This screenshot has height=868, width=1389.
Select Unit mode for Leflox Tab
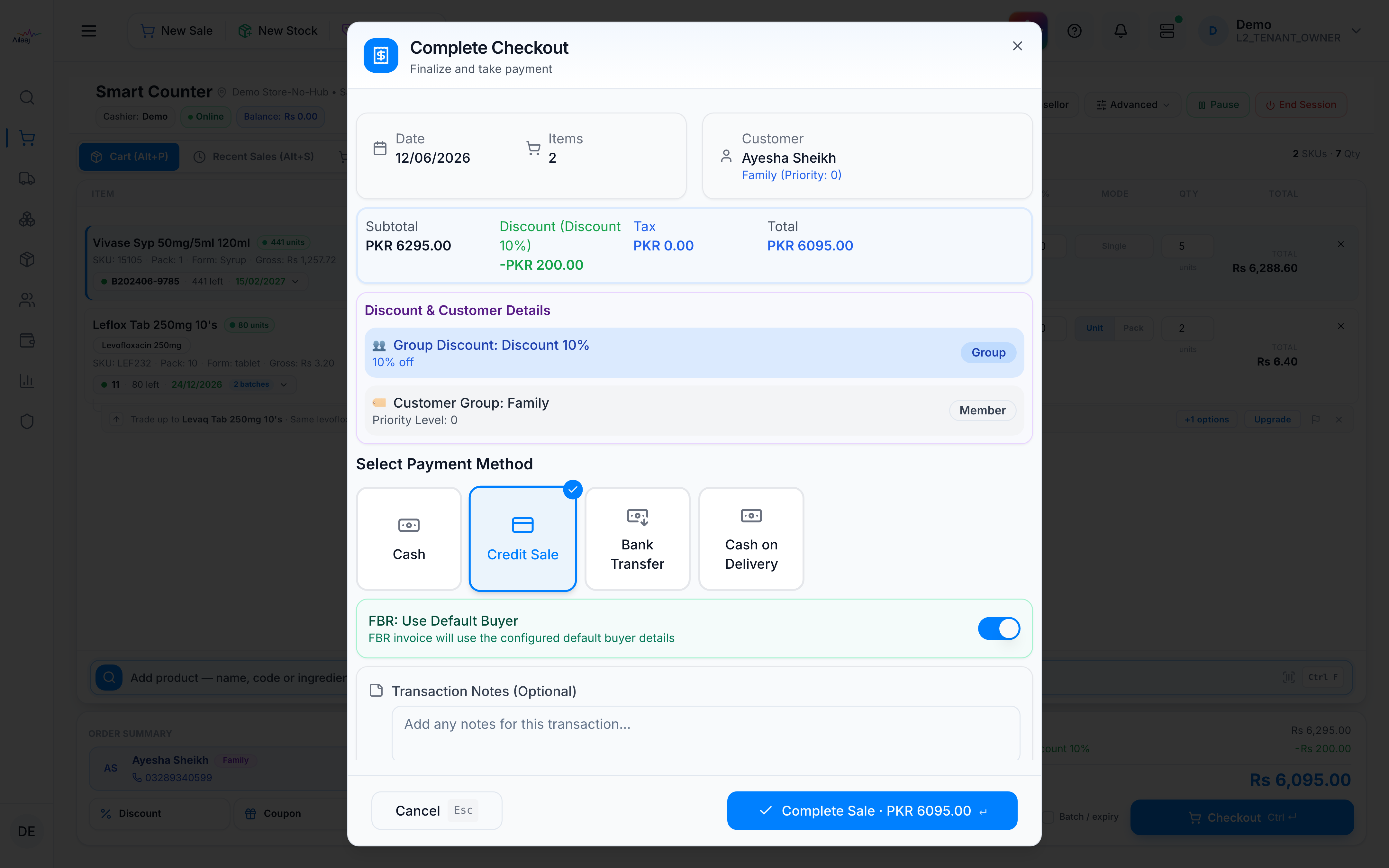click(1094, 328)
